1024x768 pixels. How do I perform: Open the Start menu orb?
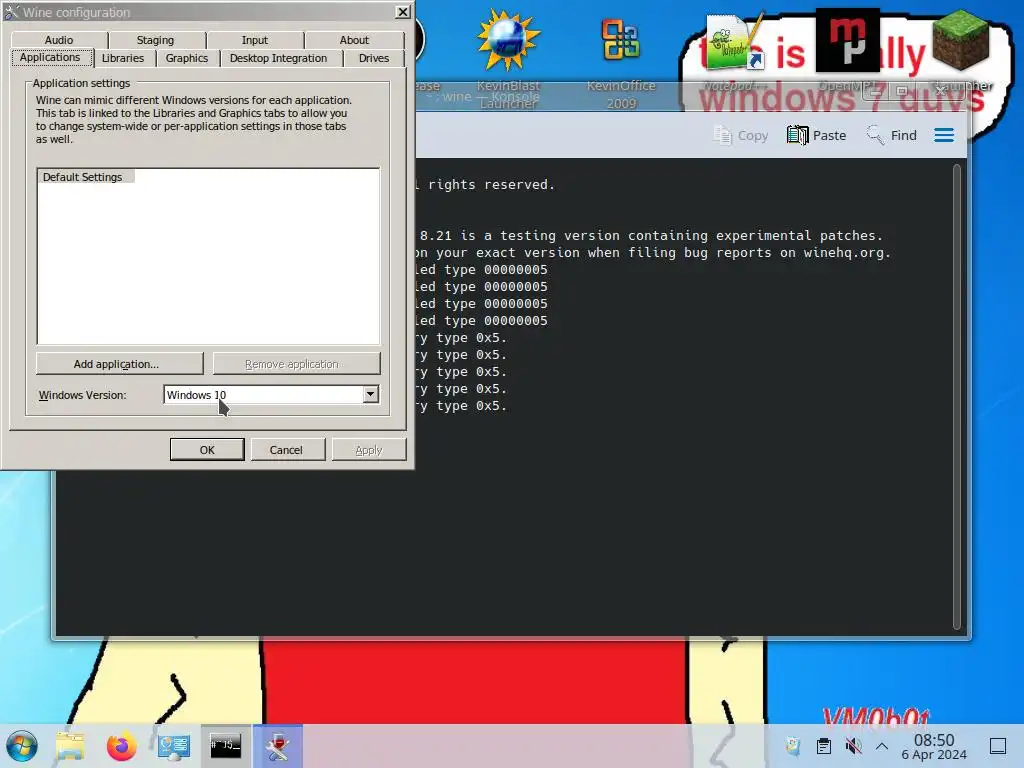(22, 746)
